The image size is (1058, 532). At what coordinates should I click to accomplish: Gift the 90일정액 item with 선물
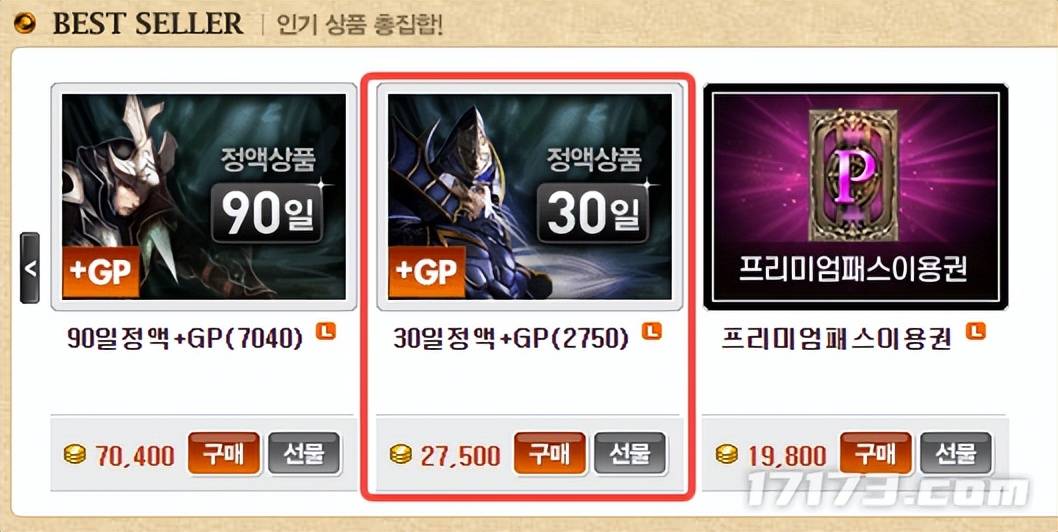[x=304, y=454]
